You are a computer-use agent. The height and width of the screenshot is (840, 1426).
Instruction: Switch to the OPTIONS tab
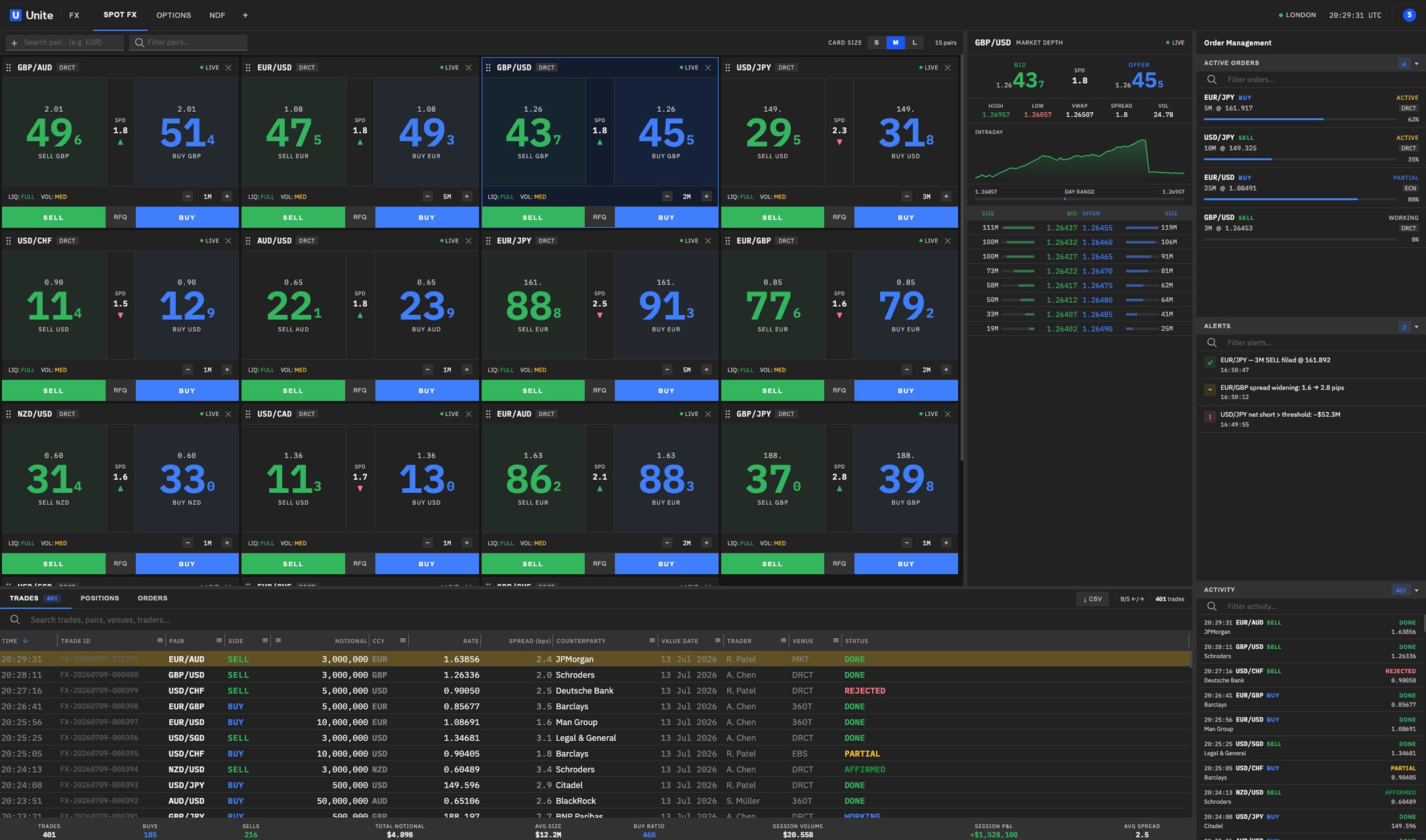(x=173, y=15)
